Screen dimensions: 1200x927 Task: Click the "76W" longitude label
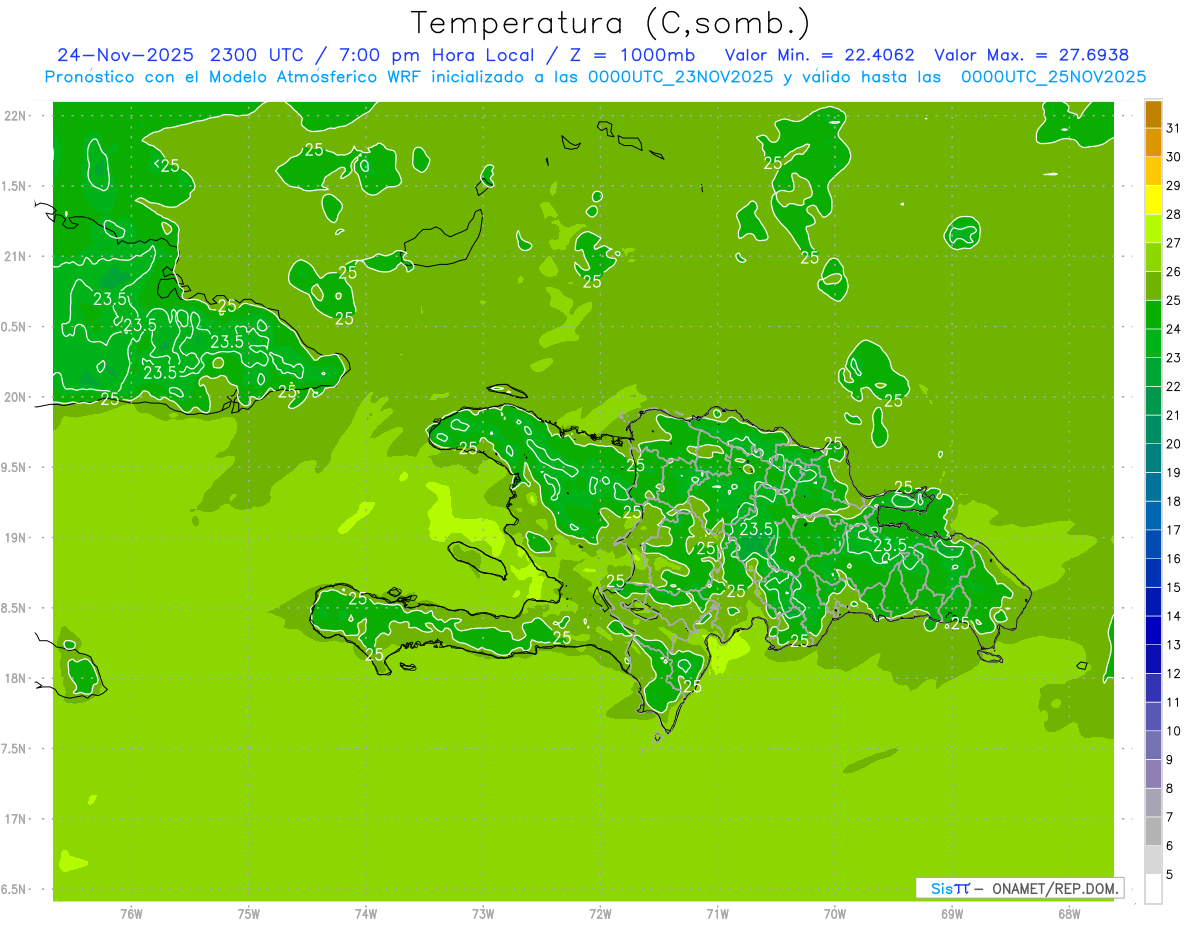click(131, 914)
